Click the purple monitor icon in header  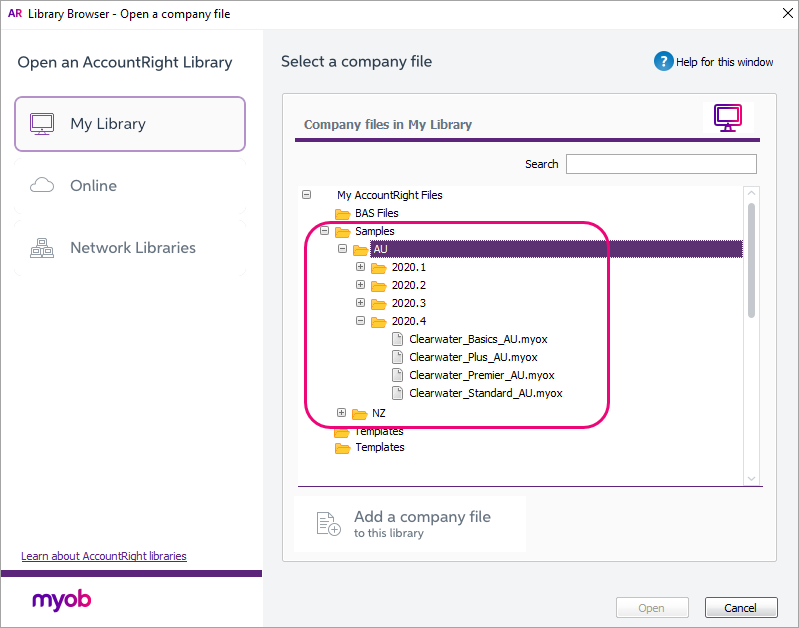point(728,118)
